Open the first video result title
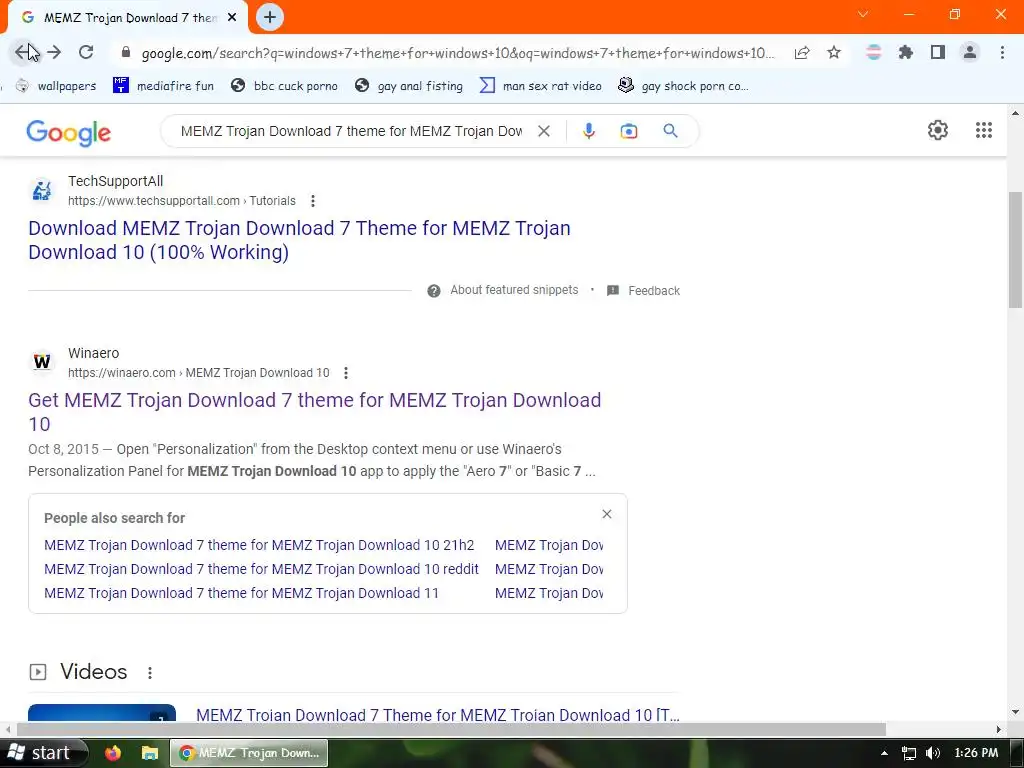Image resolution: width=1024 pixels, height=768 pixels. point(438,714)
